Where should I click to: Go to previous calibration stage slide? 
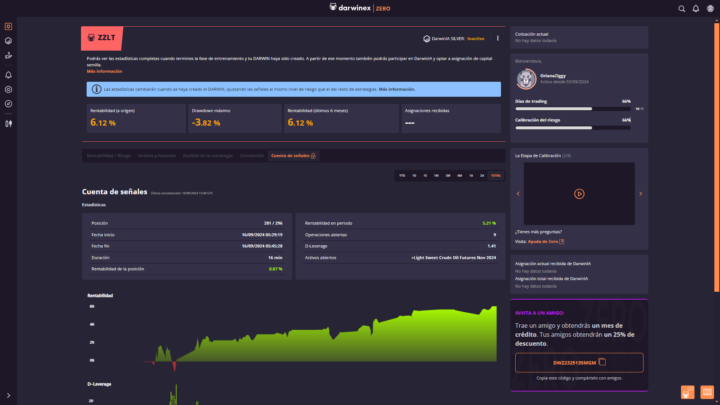click(518, 193)
